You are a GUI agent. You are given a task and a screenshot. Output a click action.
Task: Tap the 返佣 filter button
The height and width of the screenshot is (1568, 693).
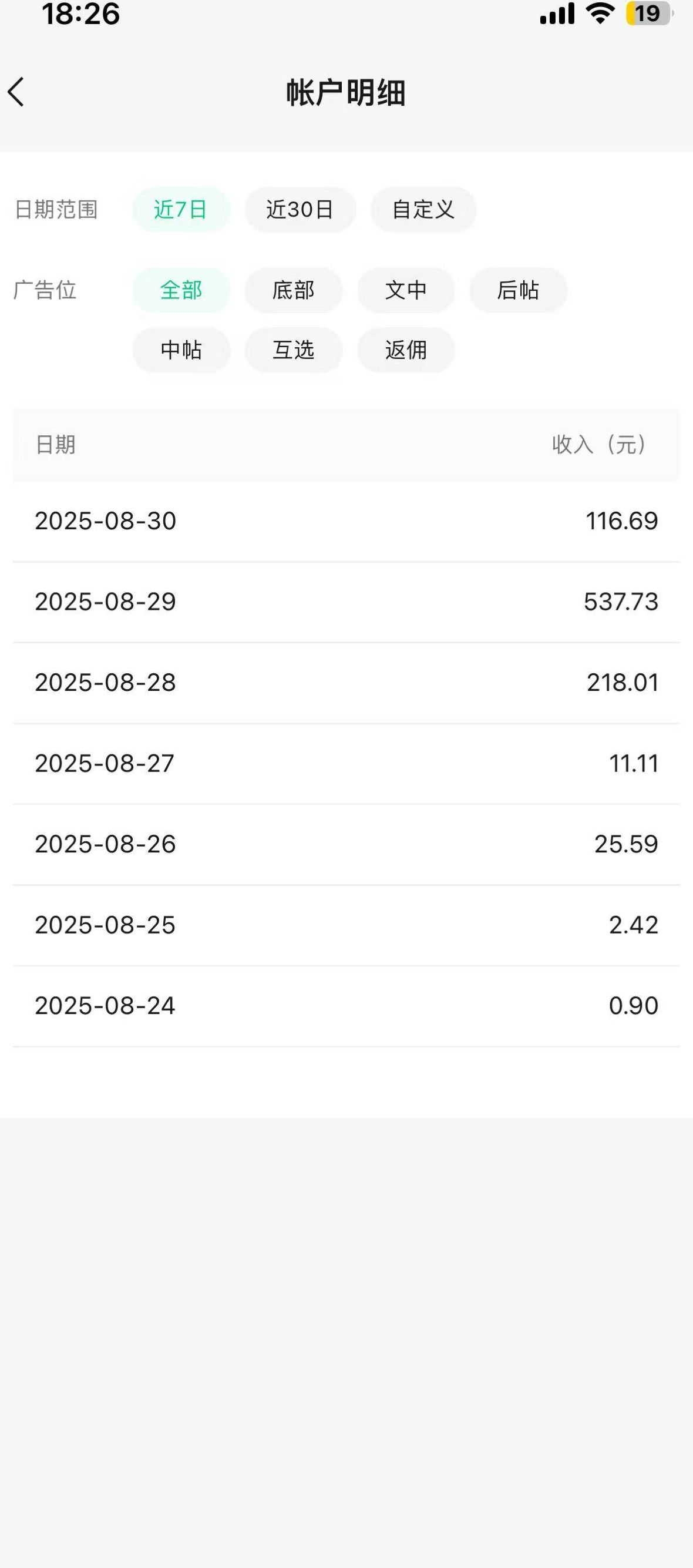pyautogui.click(x=406, y=350)
